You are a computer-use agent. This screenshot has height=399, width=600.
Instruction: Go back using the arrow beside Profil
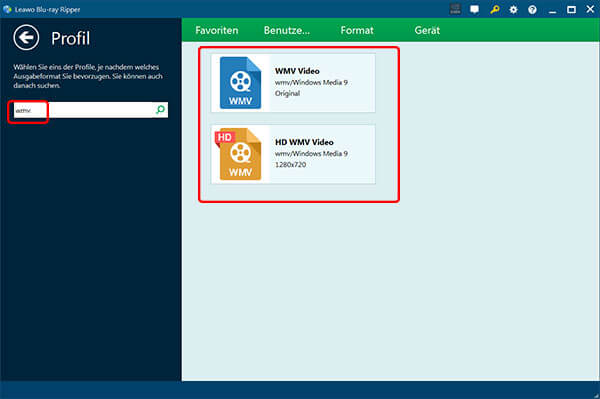coord(26,37)
